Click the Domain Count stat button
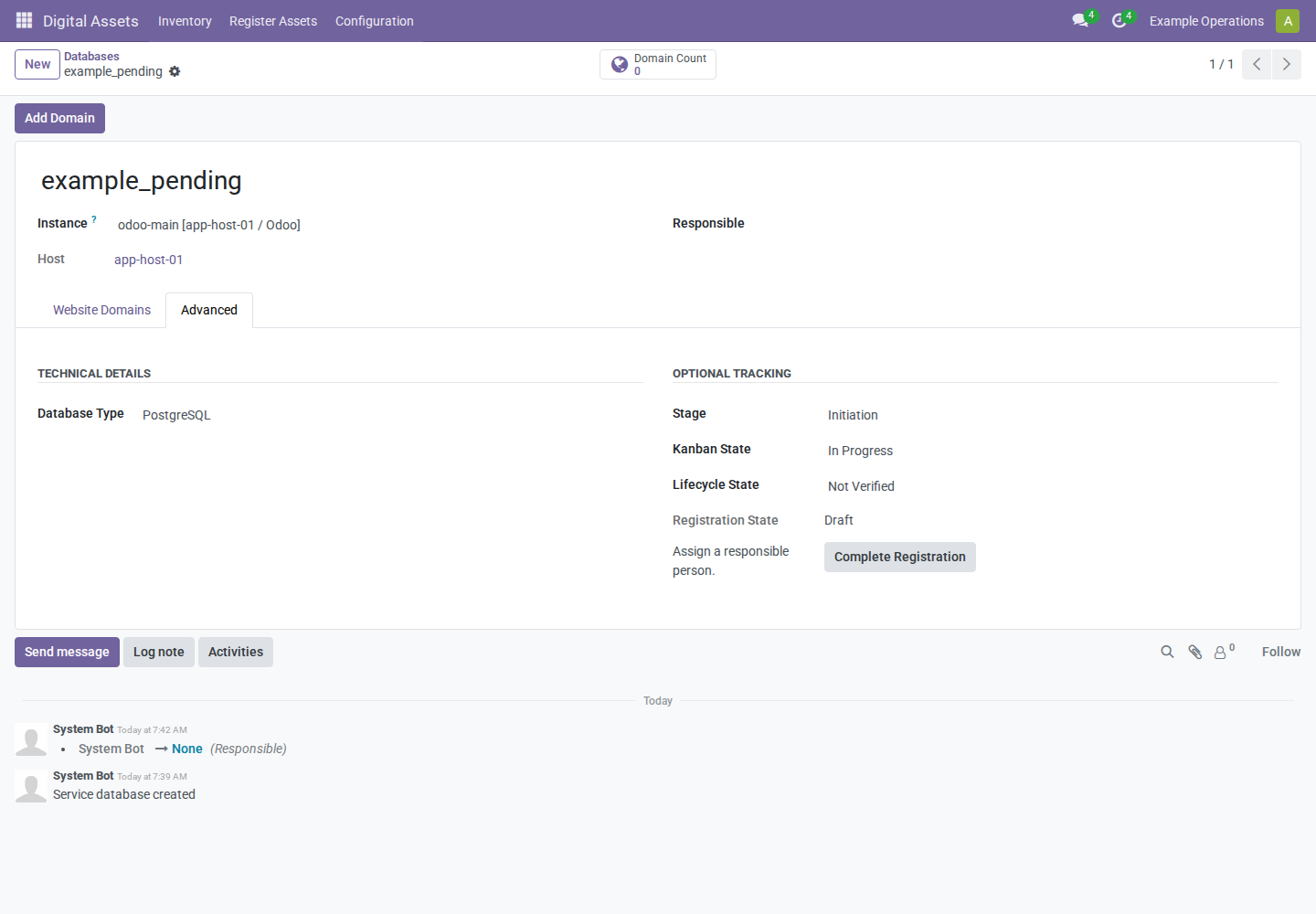The image size is (1316, 914). pyautogui.click(x=658, y=64)
